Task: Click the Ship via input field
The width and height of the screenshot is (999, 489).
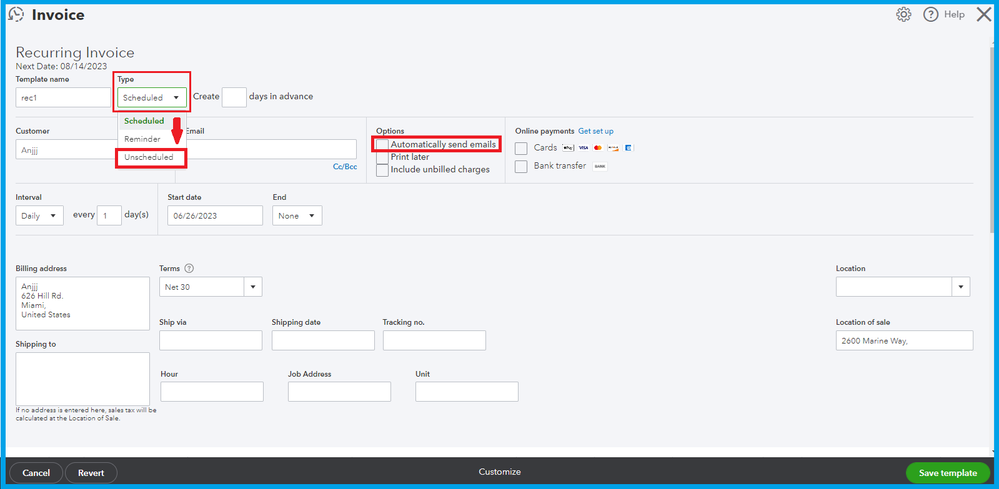Action: [211, 340]
